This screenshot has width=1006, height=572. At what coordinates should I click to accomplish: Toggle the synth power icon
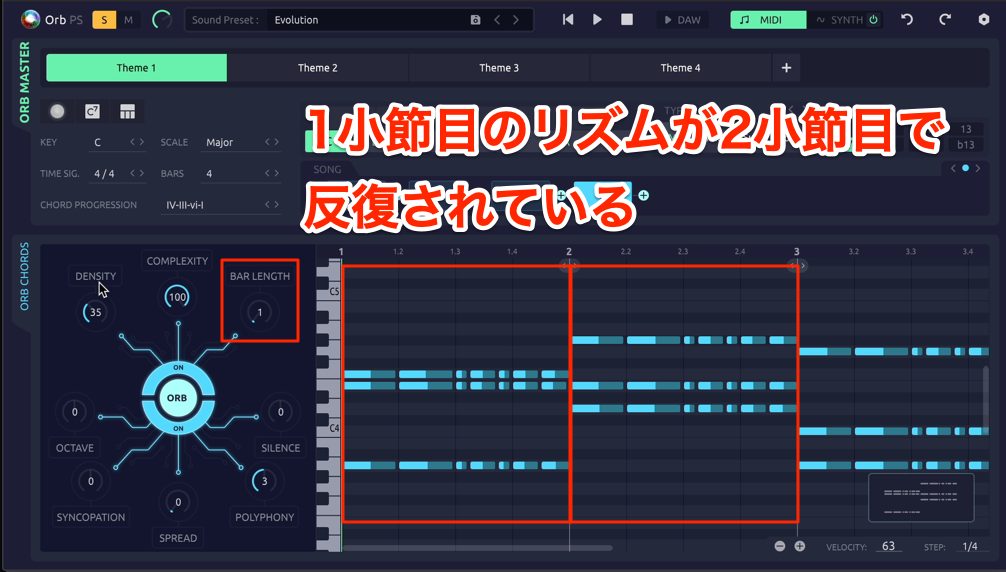coord(873,20)
